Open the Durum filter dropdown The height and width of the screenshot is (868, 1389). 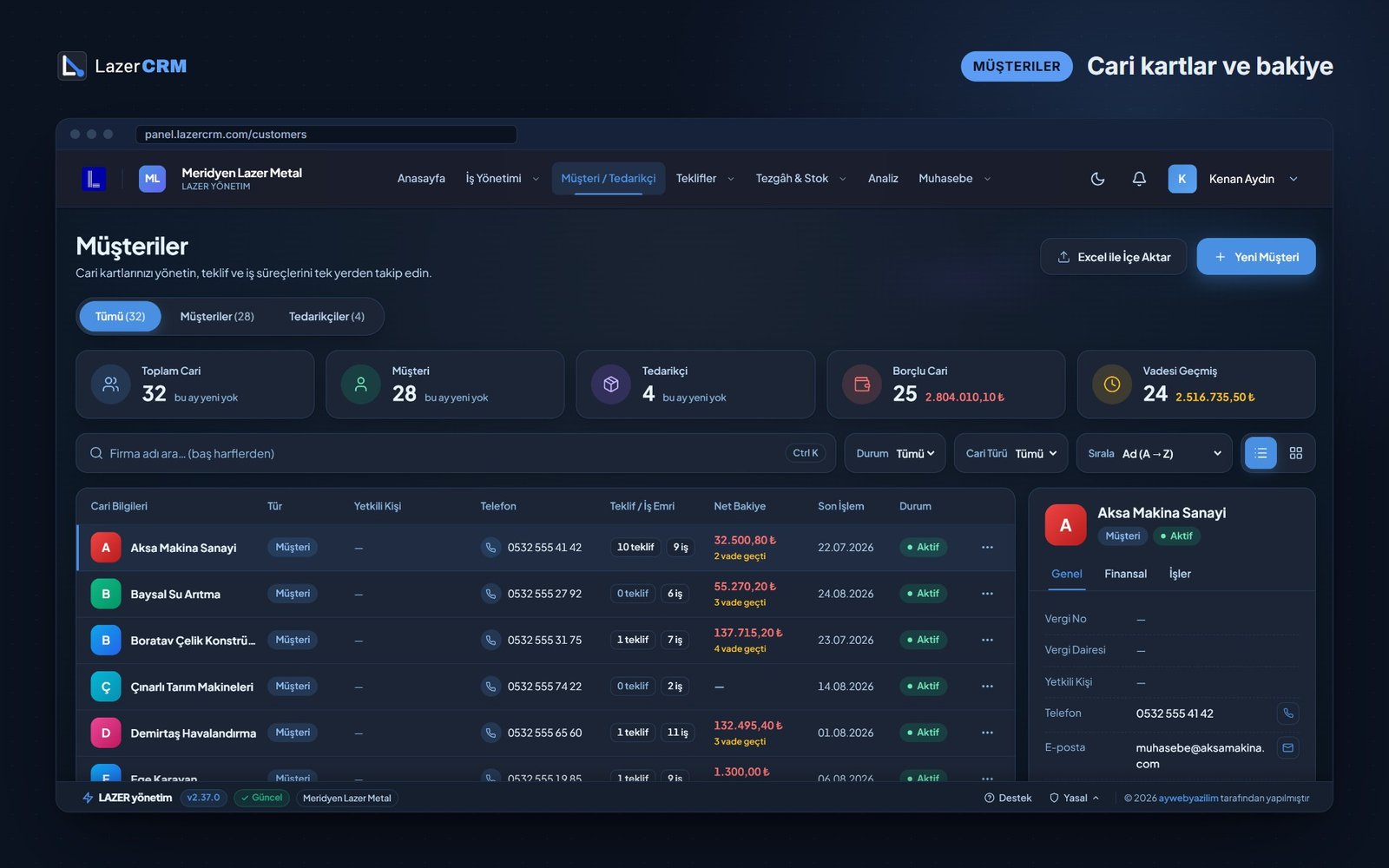[x=895, y=453]
